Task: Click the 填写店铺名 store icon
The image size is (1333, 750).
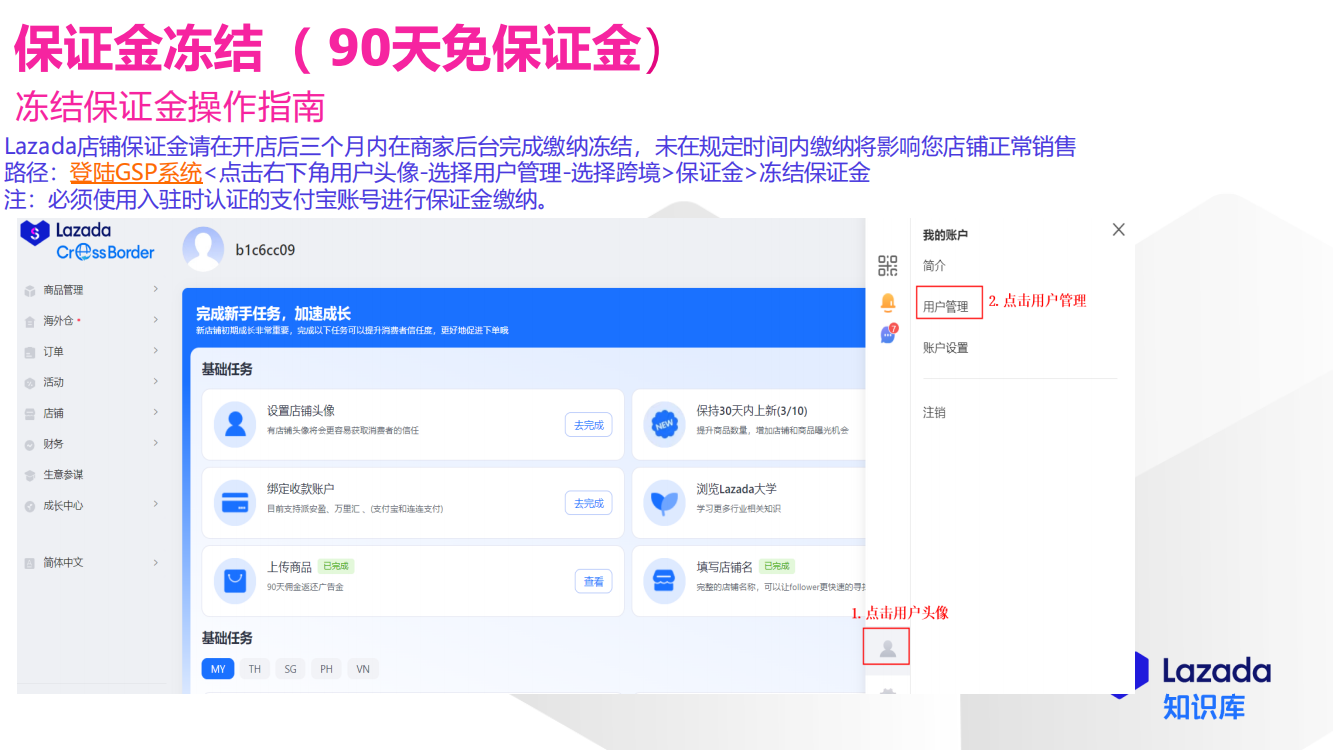Action: click(x=664, y=580)
